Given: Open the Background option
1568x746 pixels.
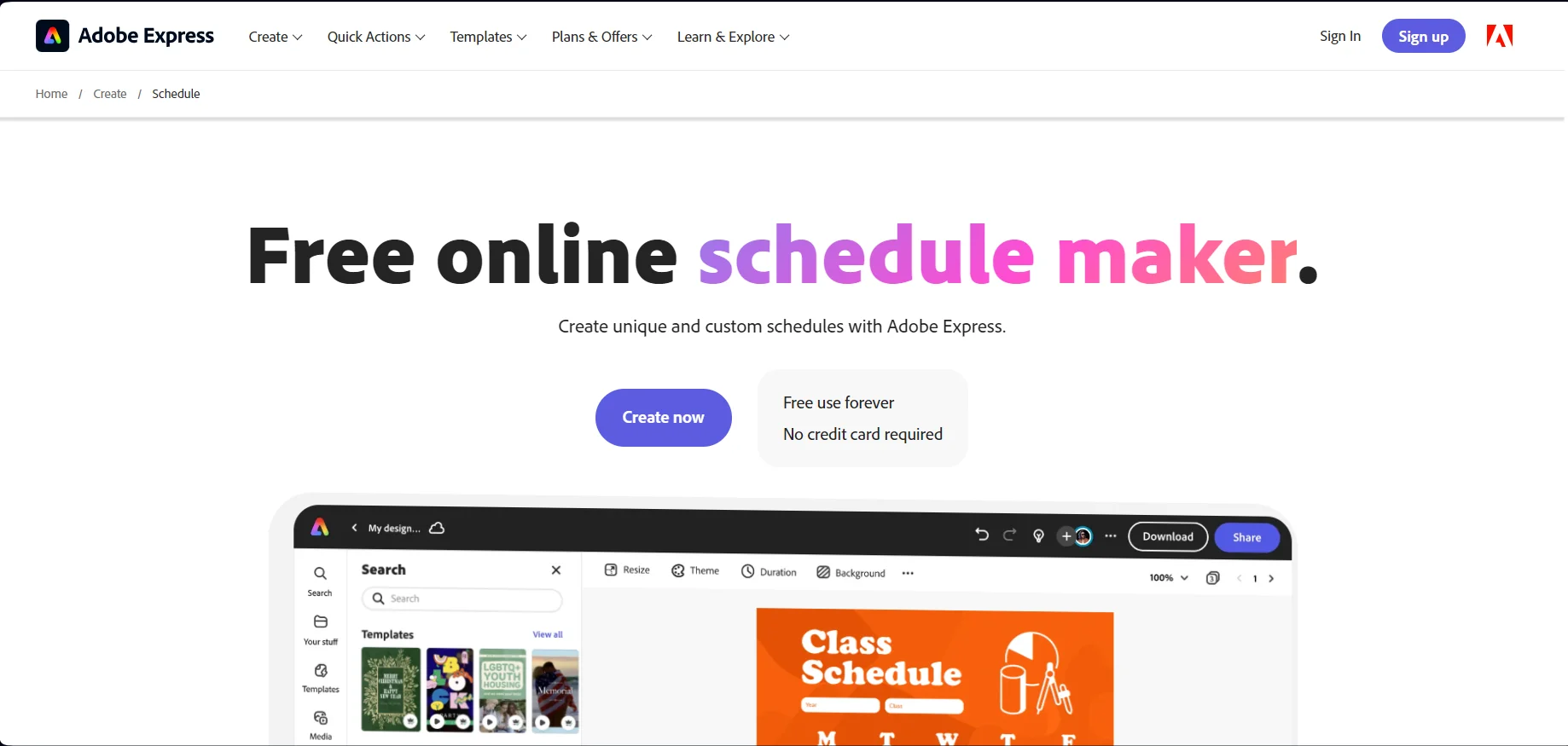Looking at the screenshot, I should tap(851, 572).
